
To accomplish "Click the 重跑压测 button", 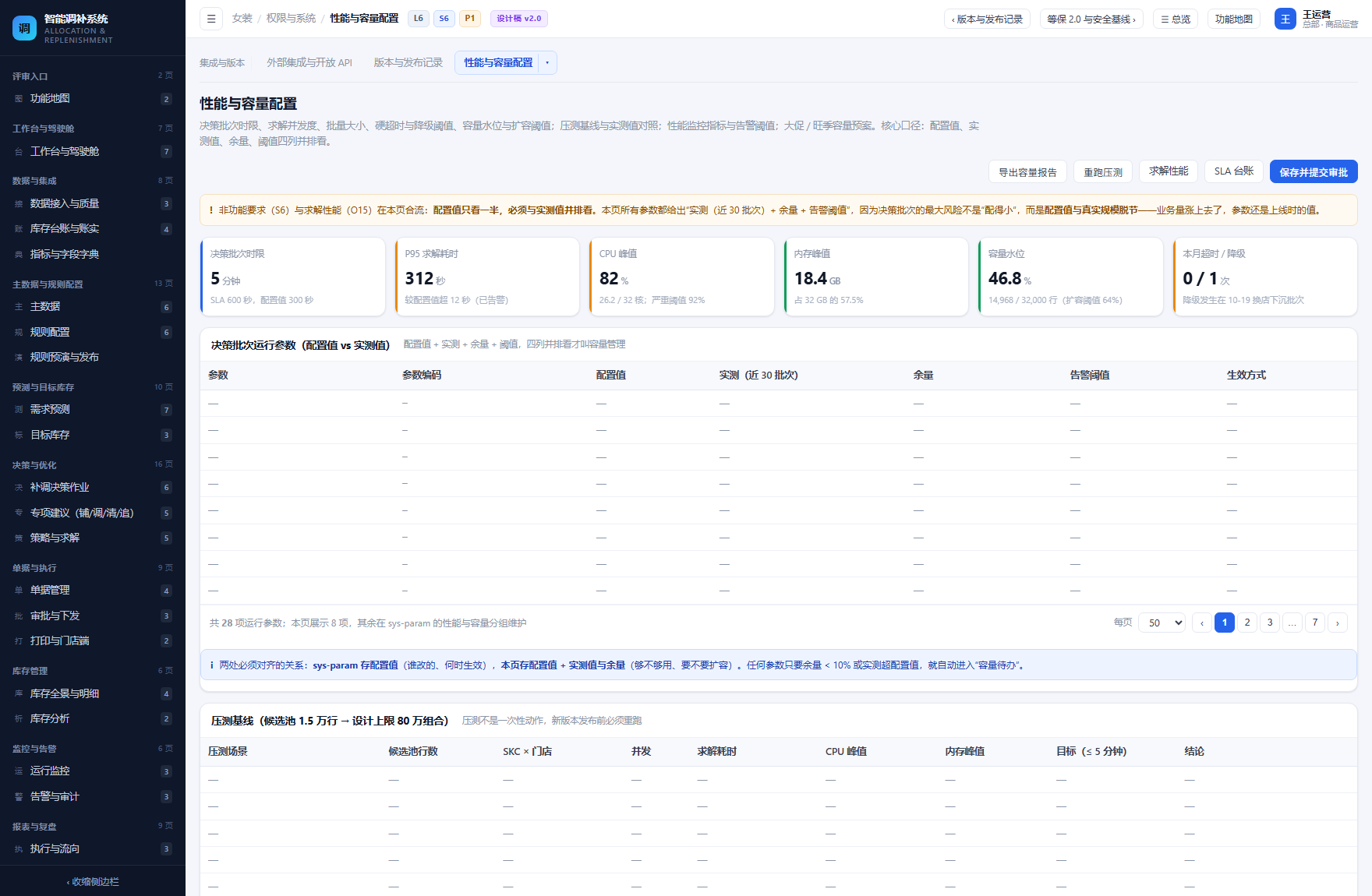I will coord(1103,172).
